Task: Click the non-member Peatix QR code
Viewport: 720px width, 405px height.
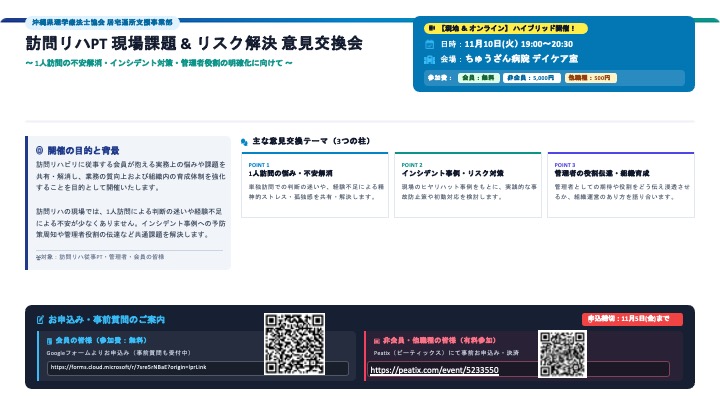Action: coord(562,354)
